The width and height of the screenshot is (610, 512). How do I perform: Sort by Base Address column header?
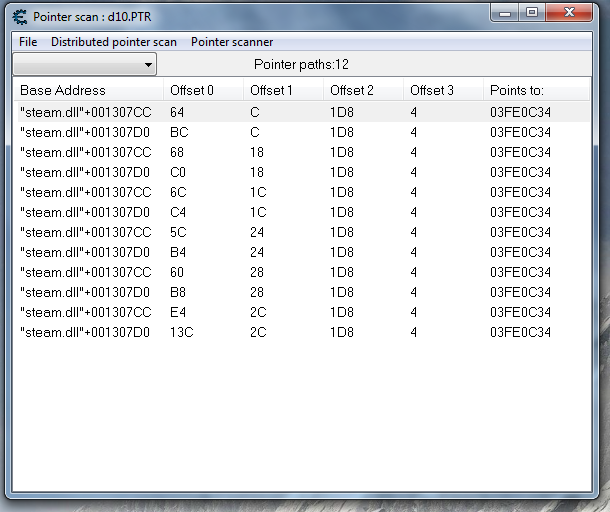pos(62,90)
